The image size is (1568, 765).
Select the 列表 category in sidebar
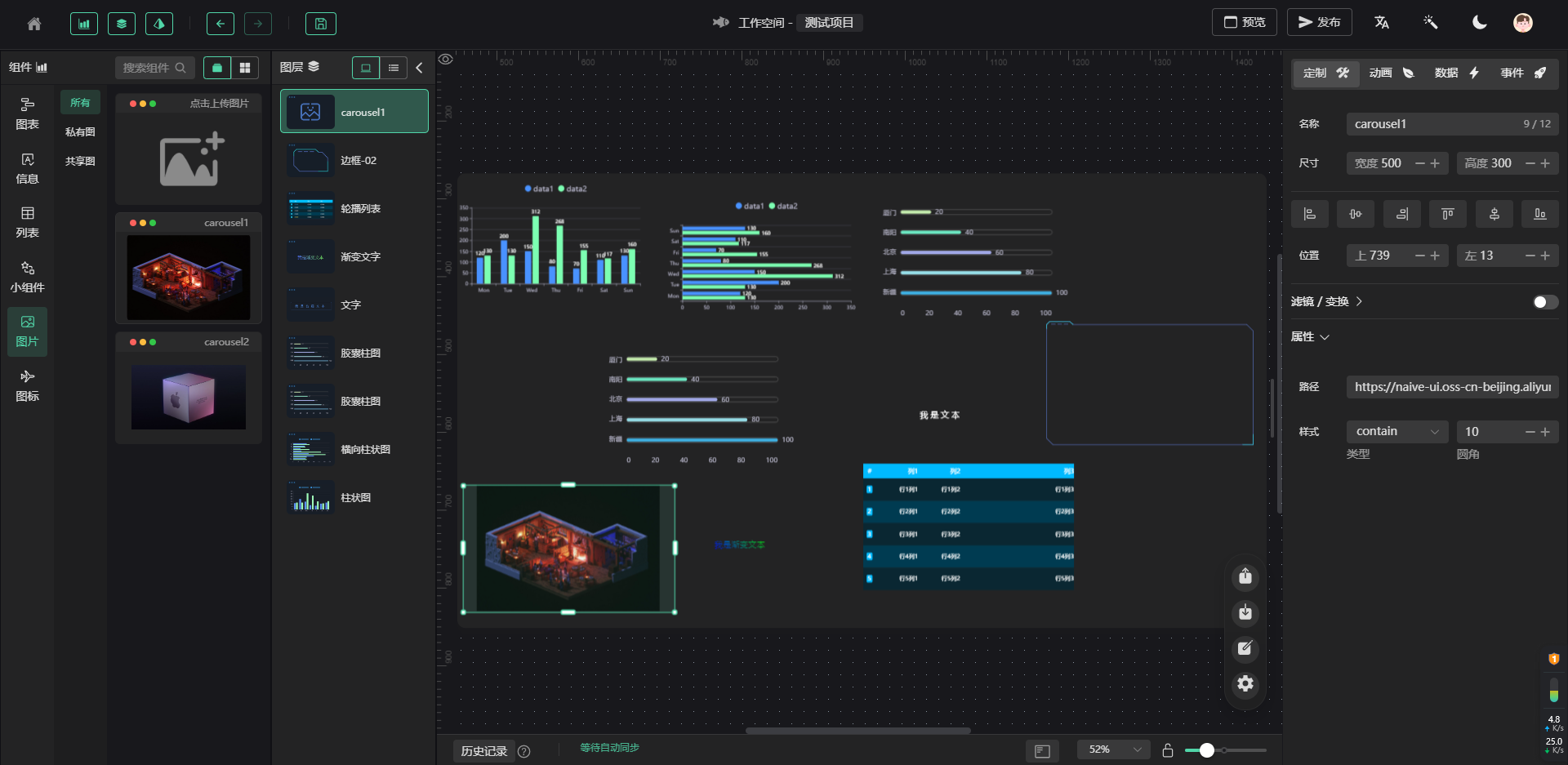[x=28, y=222]
